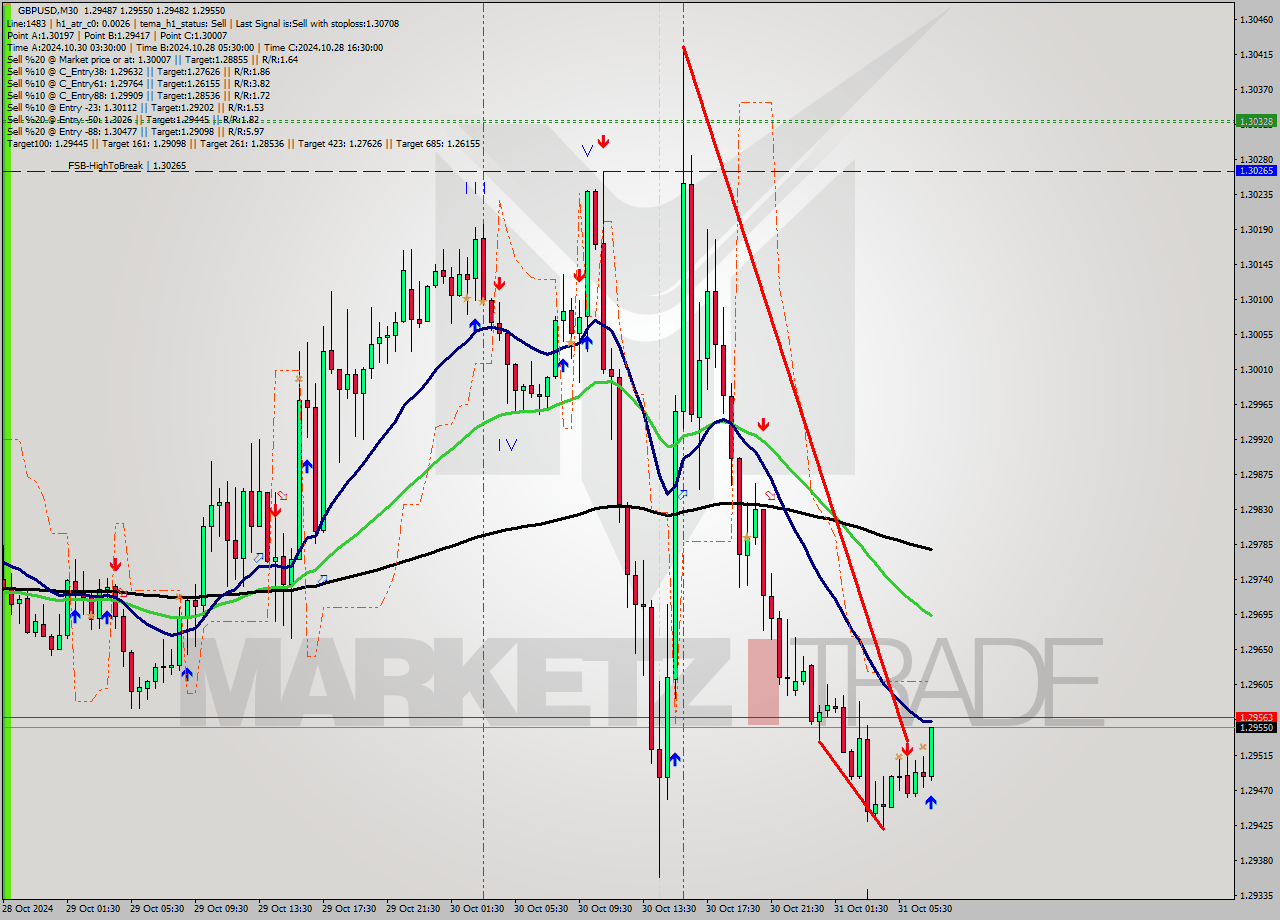This screenshot has height=920, width=1280.
Task: Select the 'Time A:2024.10.30 03:30:00' line
Action: click(x=194, y=47)
